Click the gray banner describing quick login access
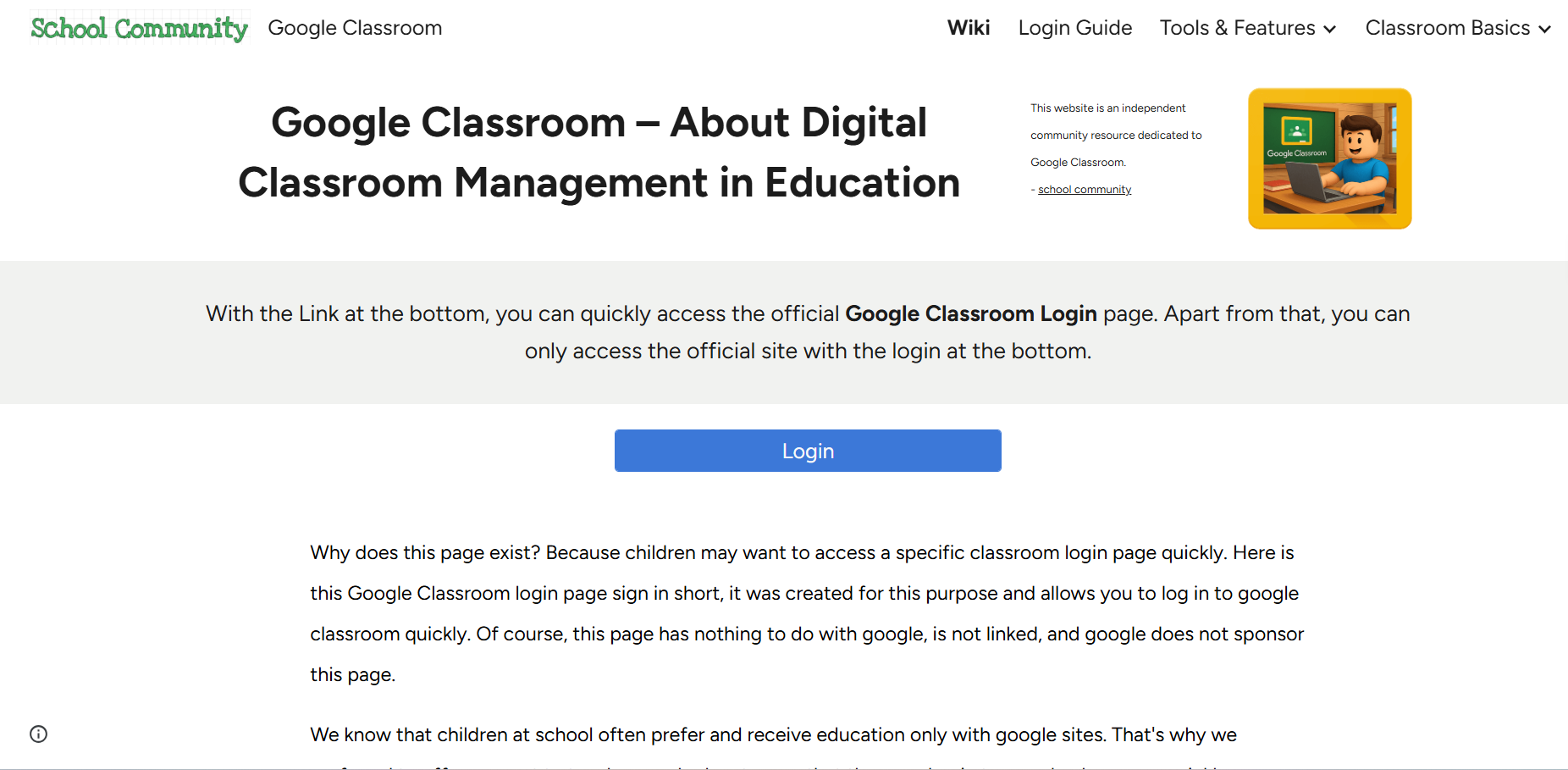1568x770 pixels. 807,332
